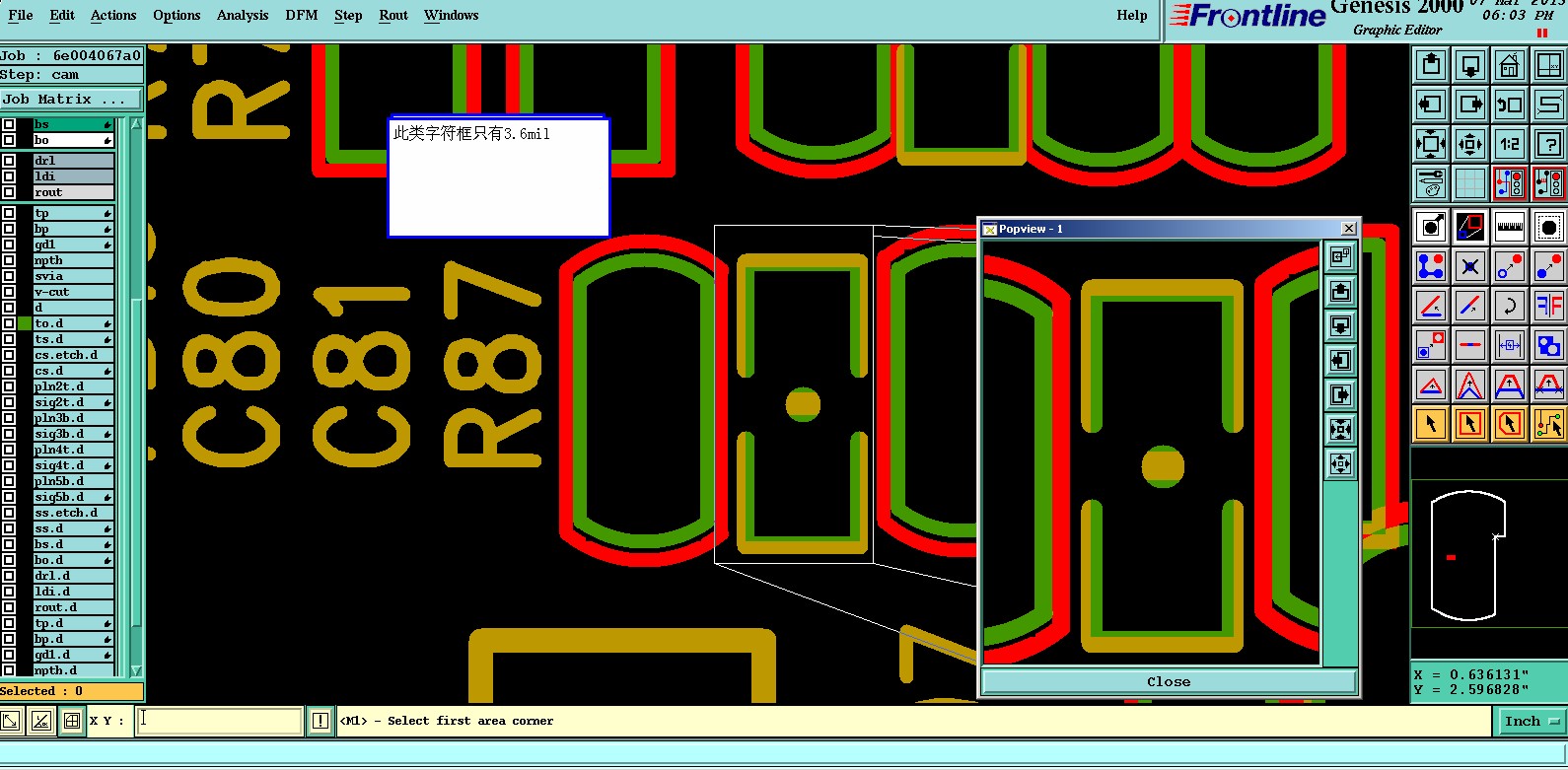The height and width of the screenshot is (770, 1568).
Task: Click the layer list scroll down arrow
Action: tap(136, 670)
